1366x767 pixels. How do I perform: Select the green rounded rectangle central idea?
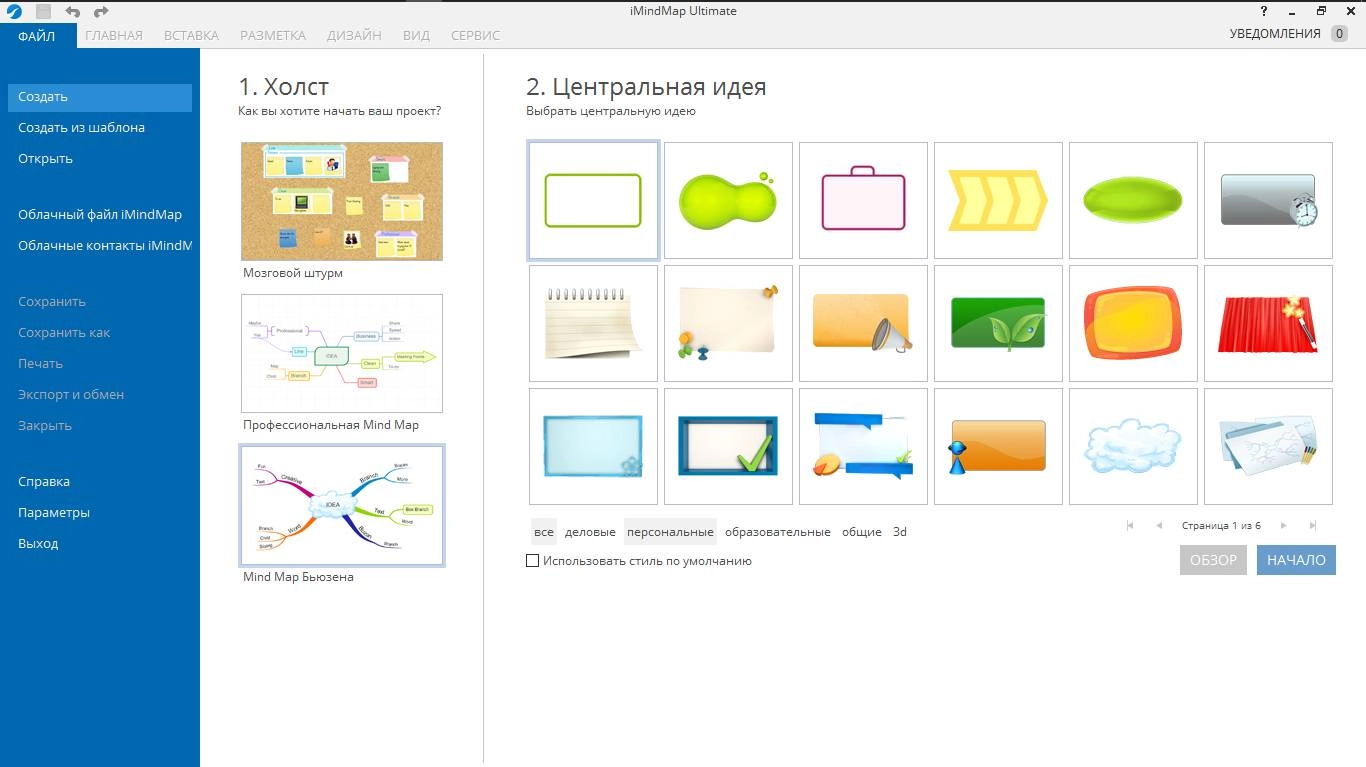pyautogui.click(x=593, y=200)
